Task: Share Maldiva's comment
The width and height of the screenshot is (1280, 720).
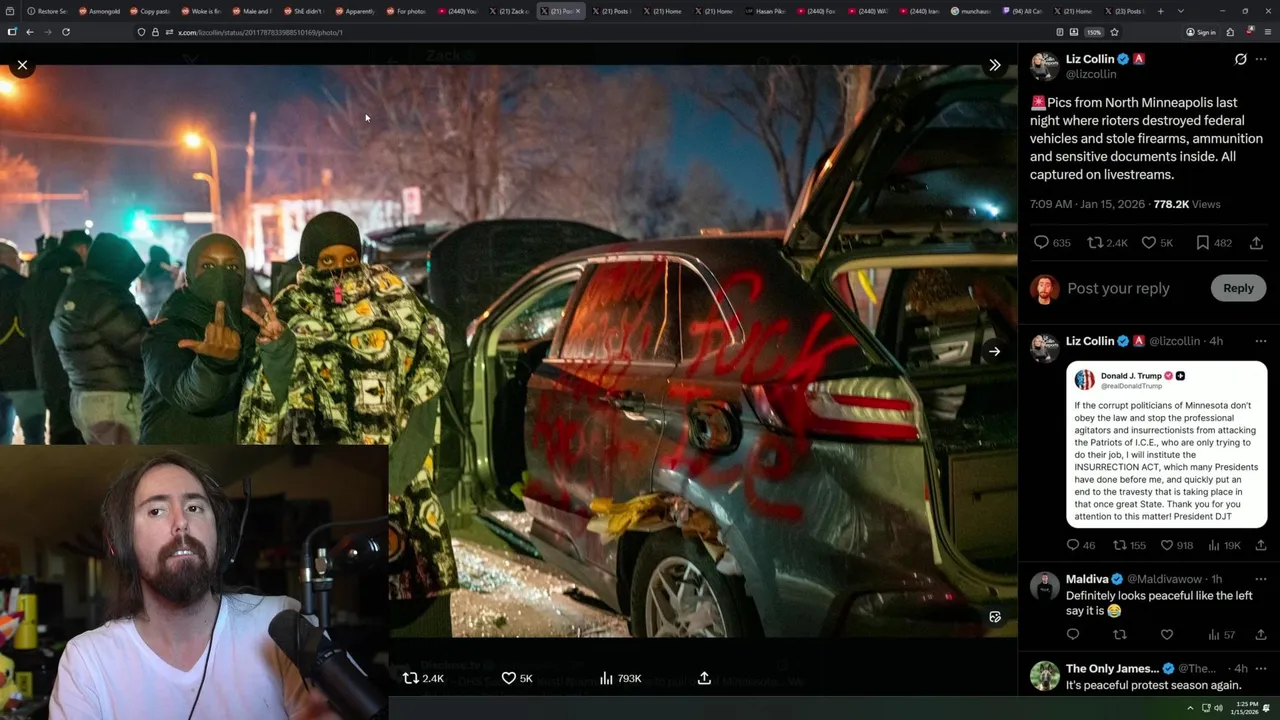Action: pos(1261,634)
